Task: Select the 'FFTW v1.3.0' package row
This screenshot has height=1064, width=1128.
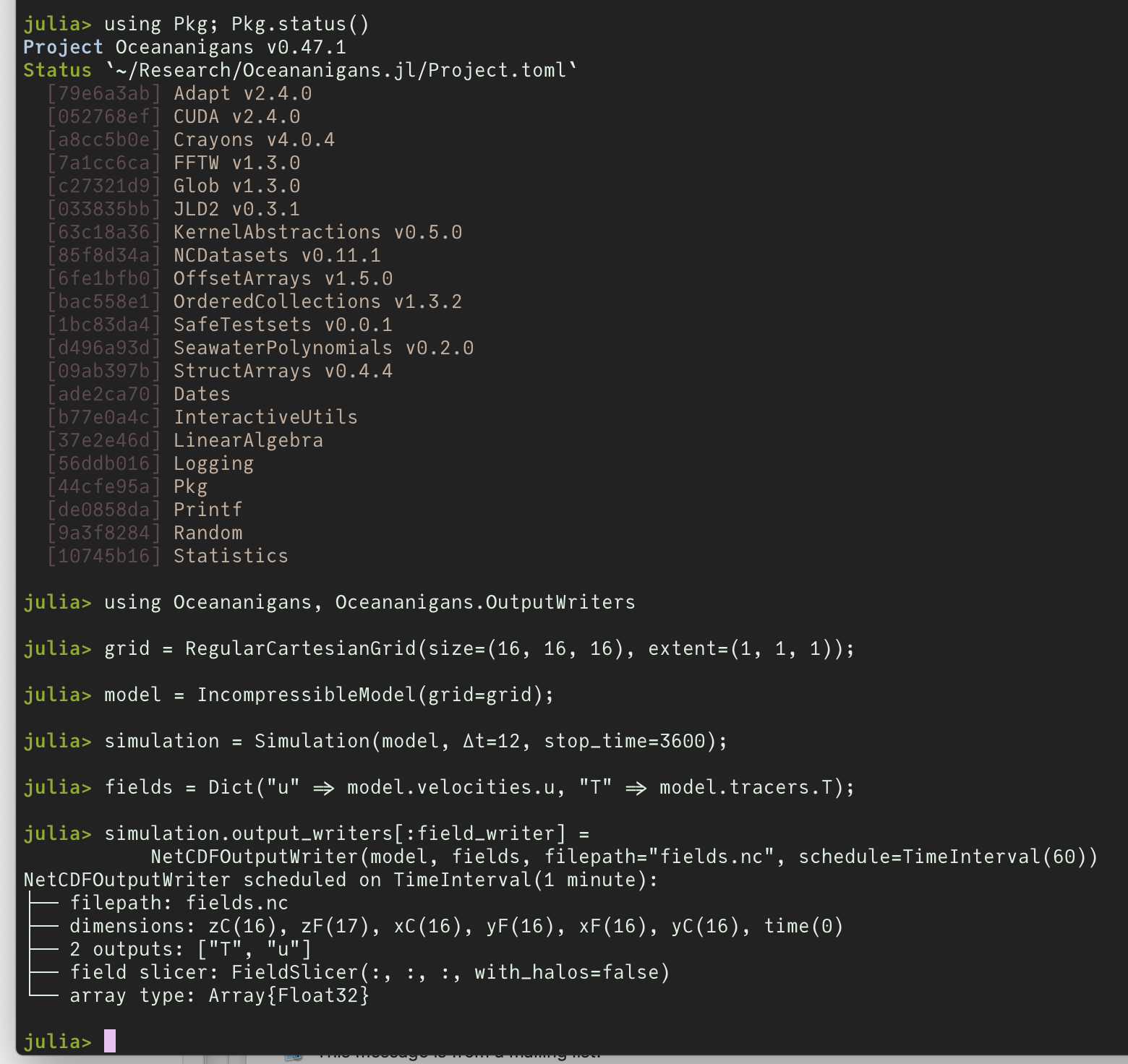Action: pos(174,163)
